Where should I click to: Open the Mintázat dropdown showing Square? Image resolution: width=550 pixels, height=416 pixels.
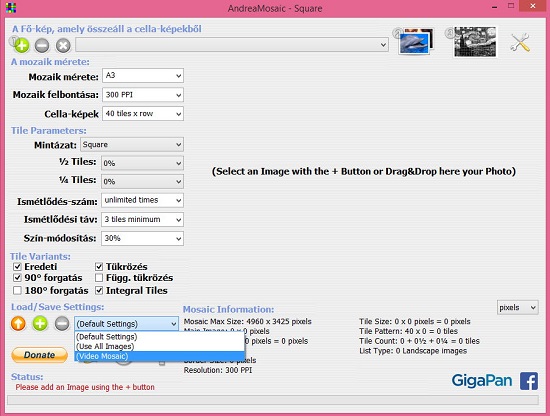click(x=132, y=145)
